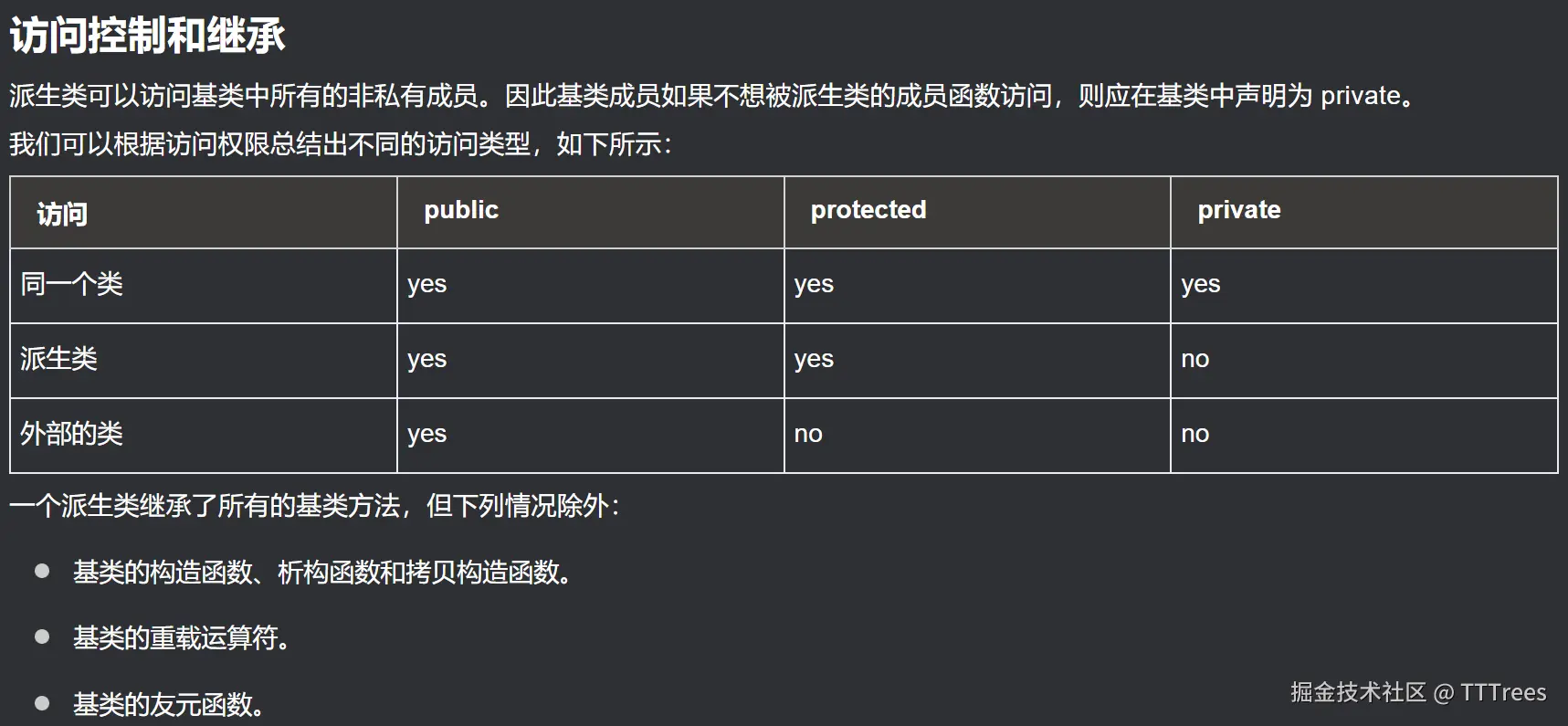The width and height of the screenshot is (1568, 726).
Task: Click the sentence 一个派生类继承了所有的基类方法
Action: 205,506
